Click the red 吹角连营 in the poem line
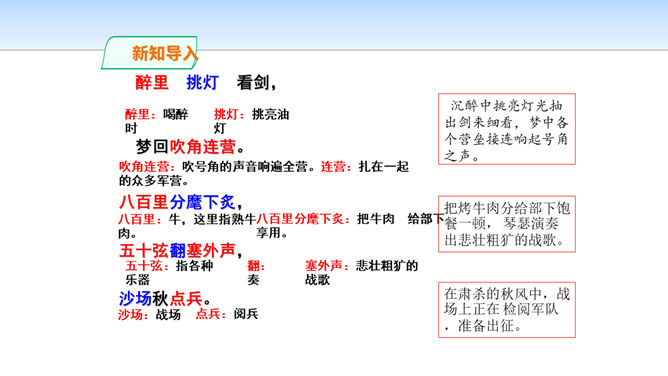This screenshot has width=668, height=376. [202, 147]
